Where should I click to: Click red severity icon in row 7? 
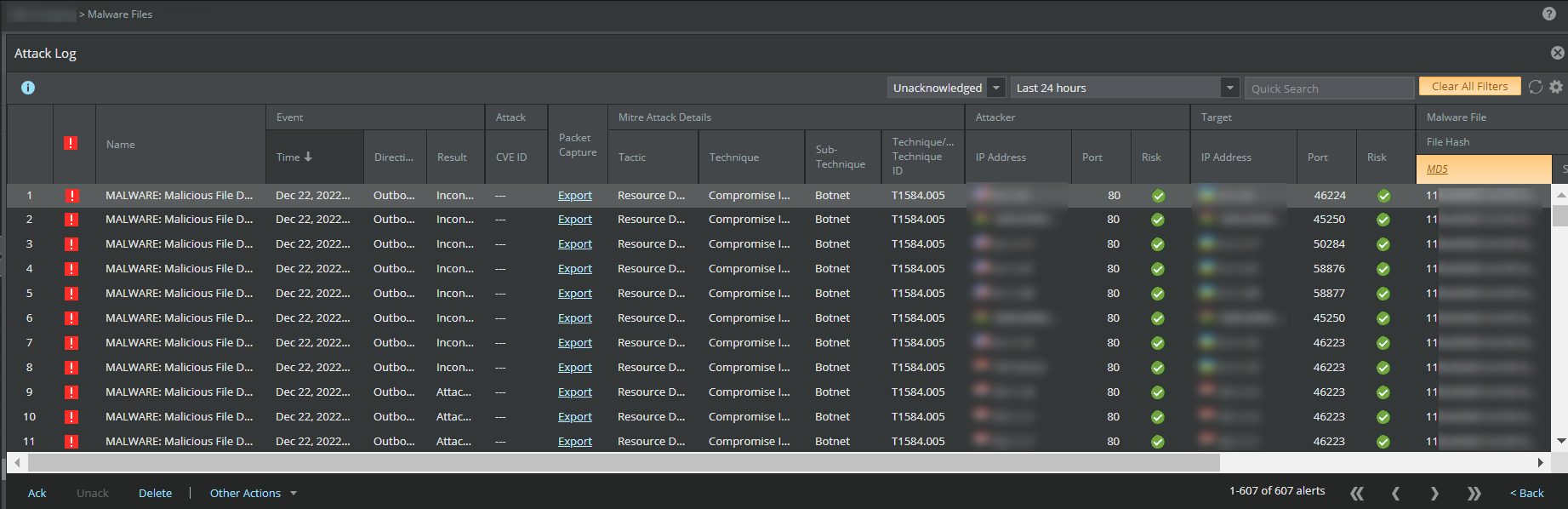(72, 343)
